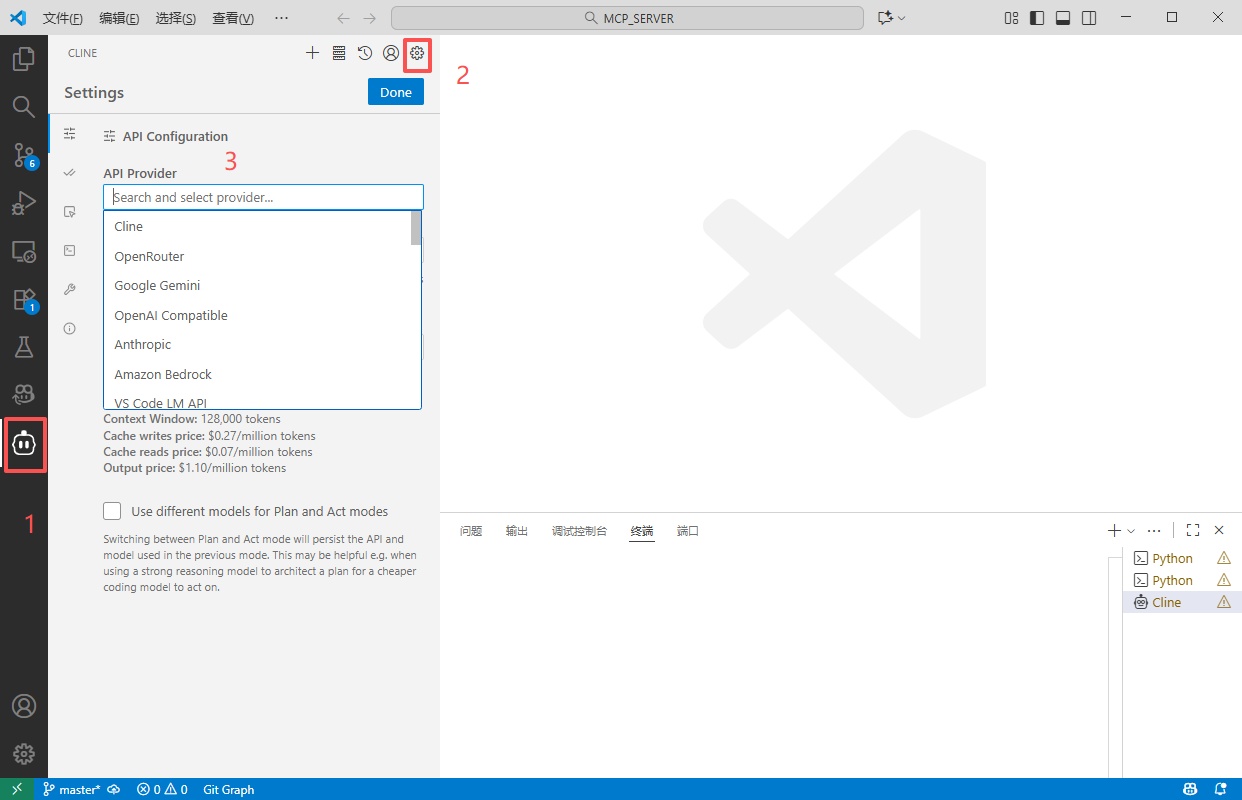Image resolution: width=1242 pixels, height=800 pixels.
Task: Expand the new terminal launch profile chevron
Action: click(1131, 531)
